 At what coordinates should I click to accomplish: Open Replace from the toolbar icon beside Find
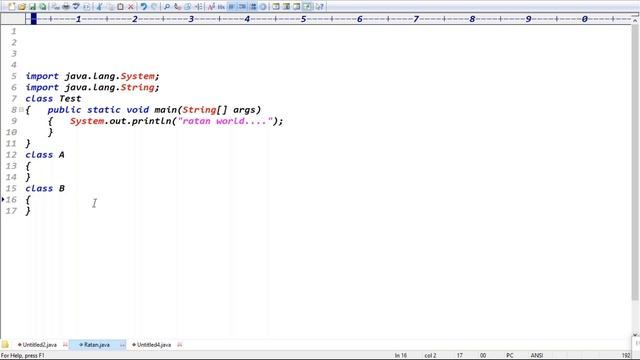coord(177,7)
